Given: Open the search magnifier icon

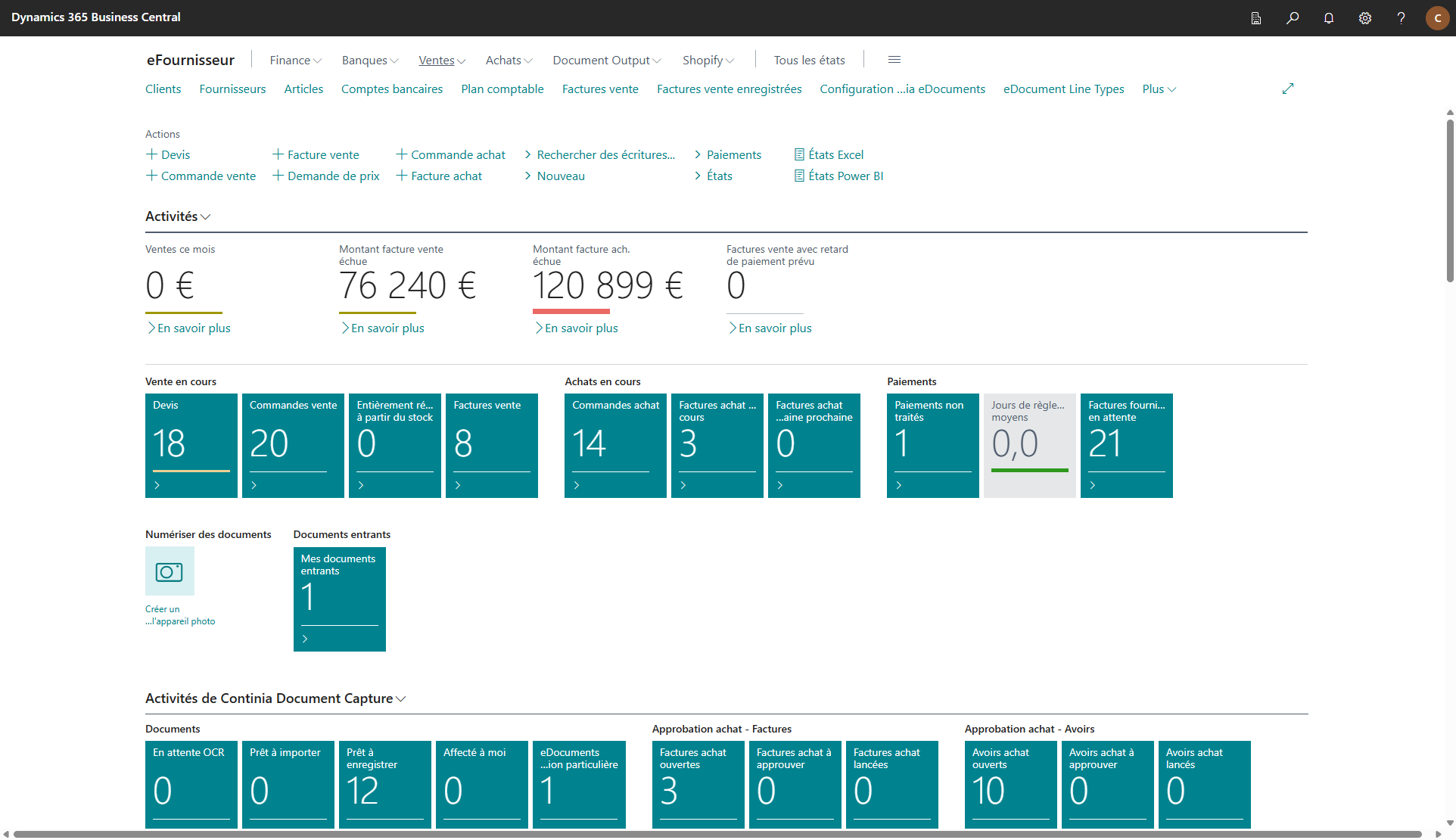Looking at the screenshot, I should 1293,17.
